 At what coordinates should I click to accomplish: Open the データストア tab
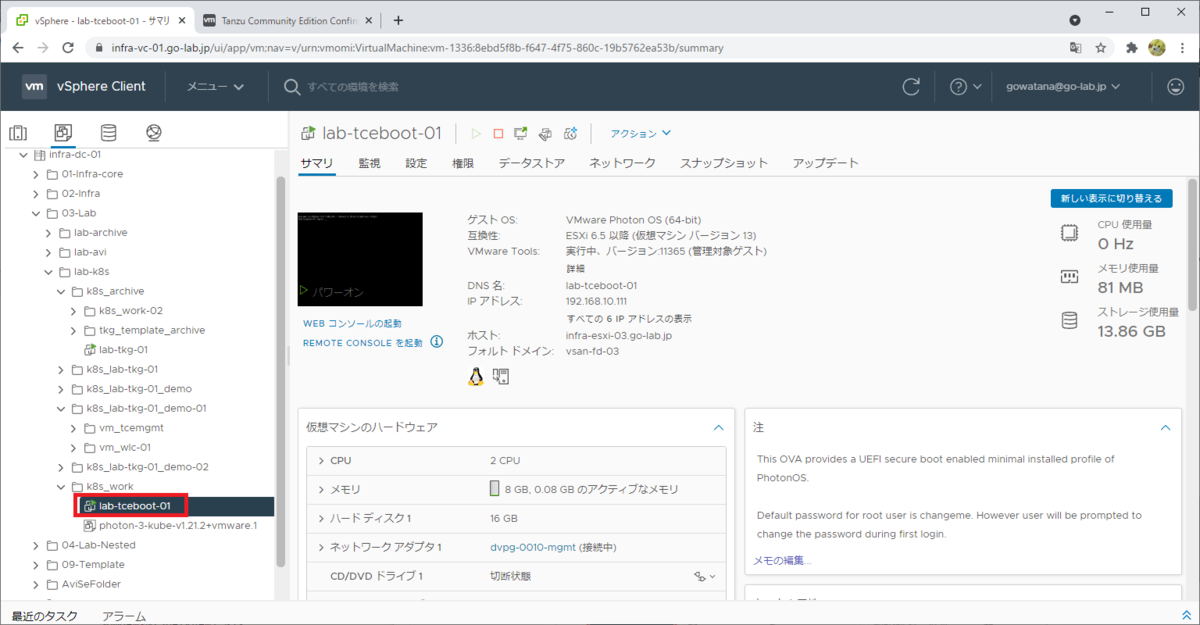tap(532, 163)
